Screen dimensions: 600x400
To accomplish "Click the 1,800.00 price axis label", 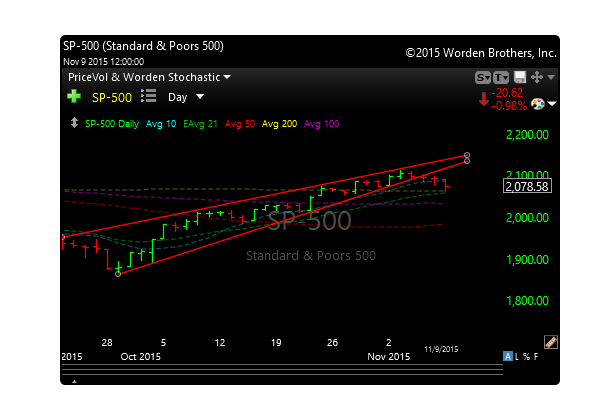I will coord(527,301).
